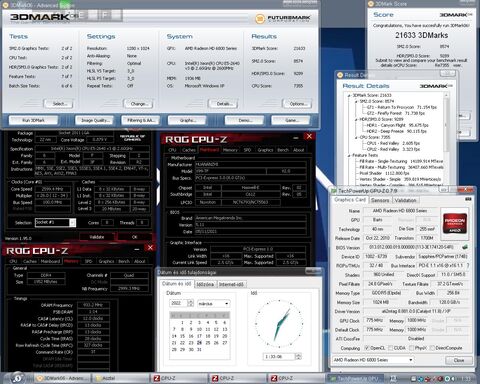Switch to the Sensors tab in GPU-Z
The height and width of the screenshot is (384, 480).
pyautogui.click(x=380, y=200)
